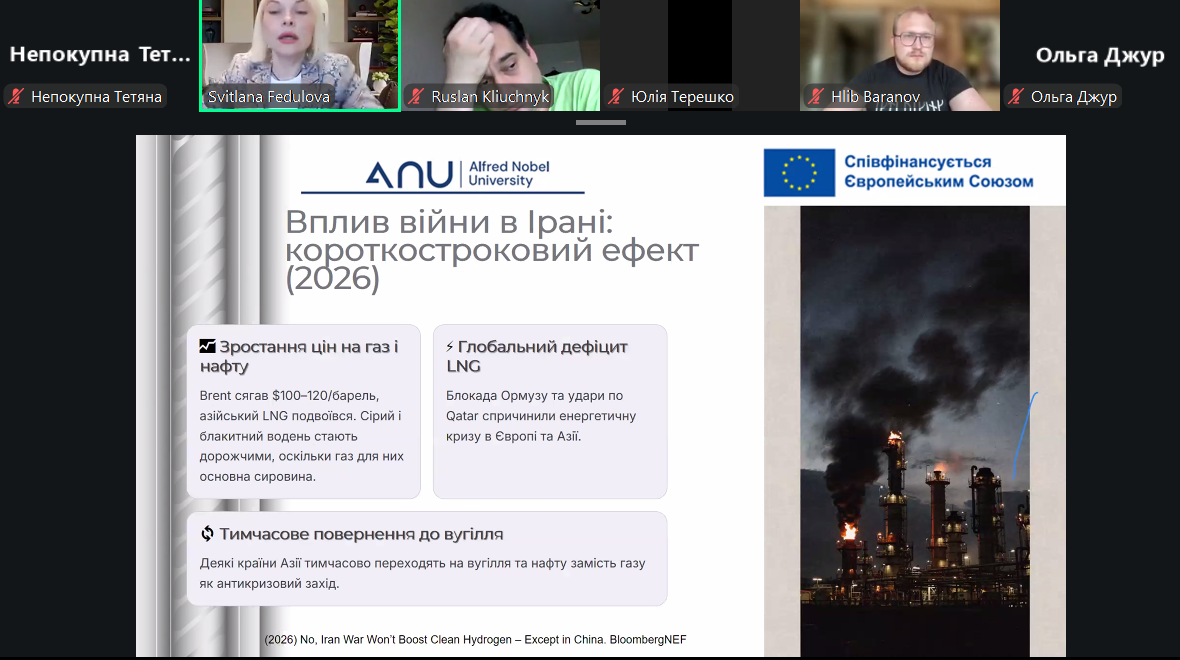Click muted mic icon beside Непокупна Тетяна
Viewport: 1180px width, 660px height.
(x=16, y=97)
